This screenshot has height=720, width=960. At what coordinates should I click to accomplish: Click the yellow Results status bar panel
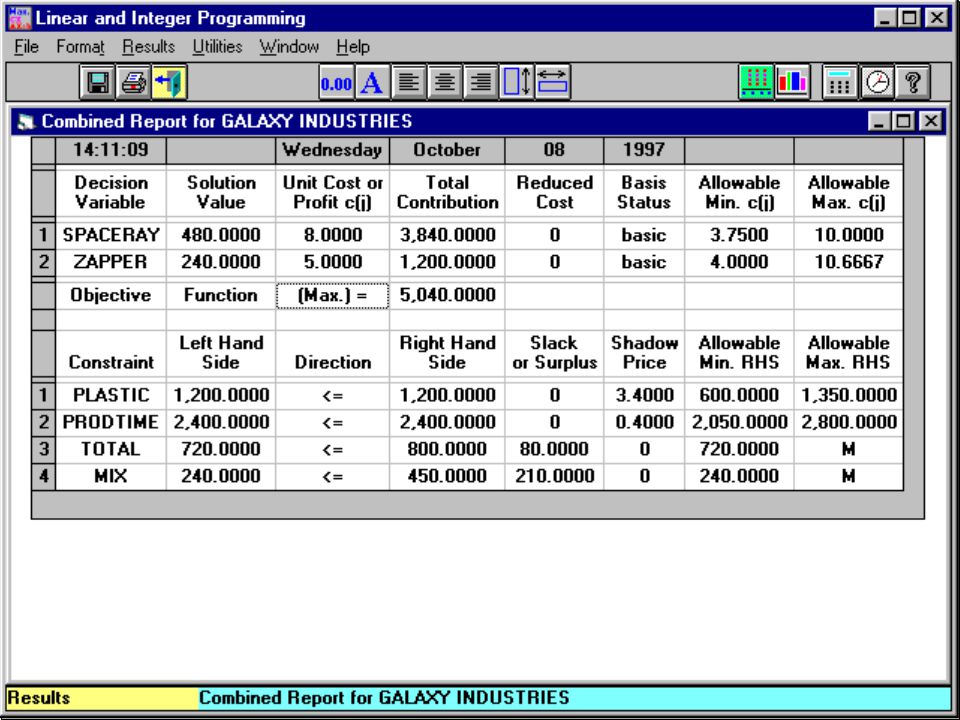pyautogui.click(x=102, y=698)
